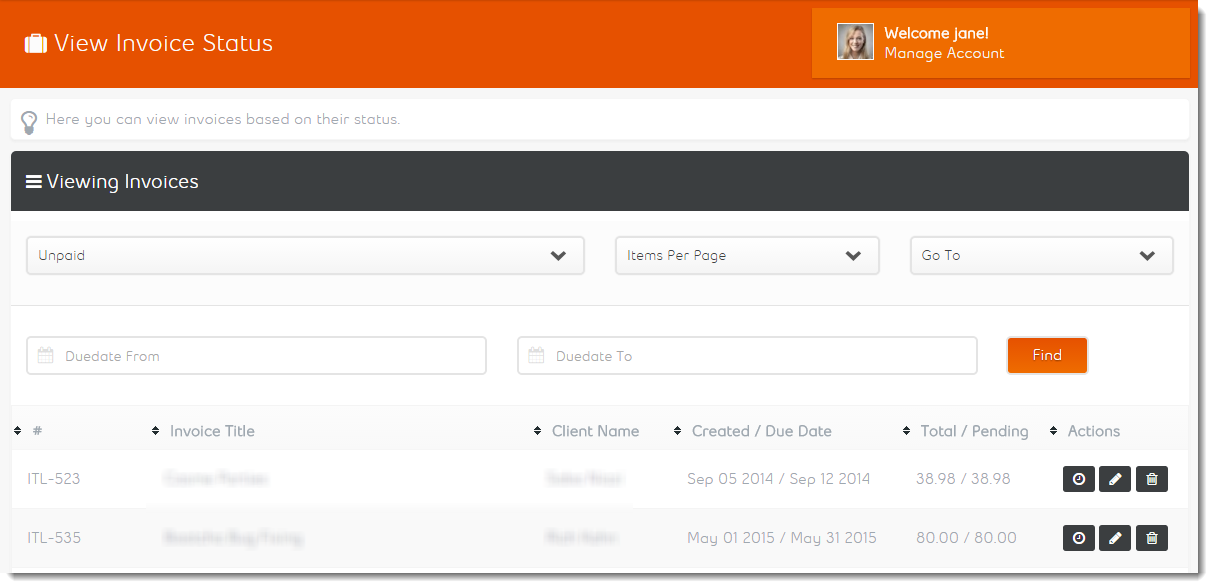Click the Total / Pending header text

tap(974, 431)
